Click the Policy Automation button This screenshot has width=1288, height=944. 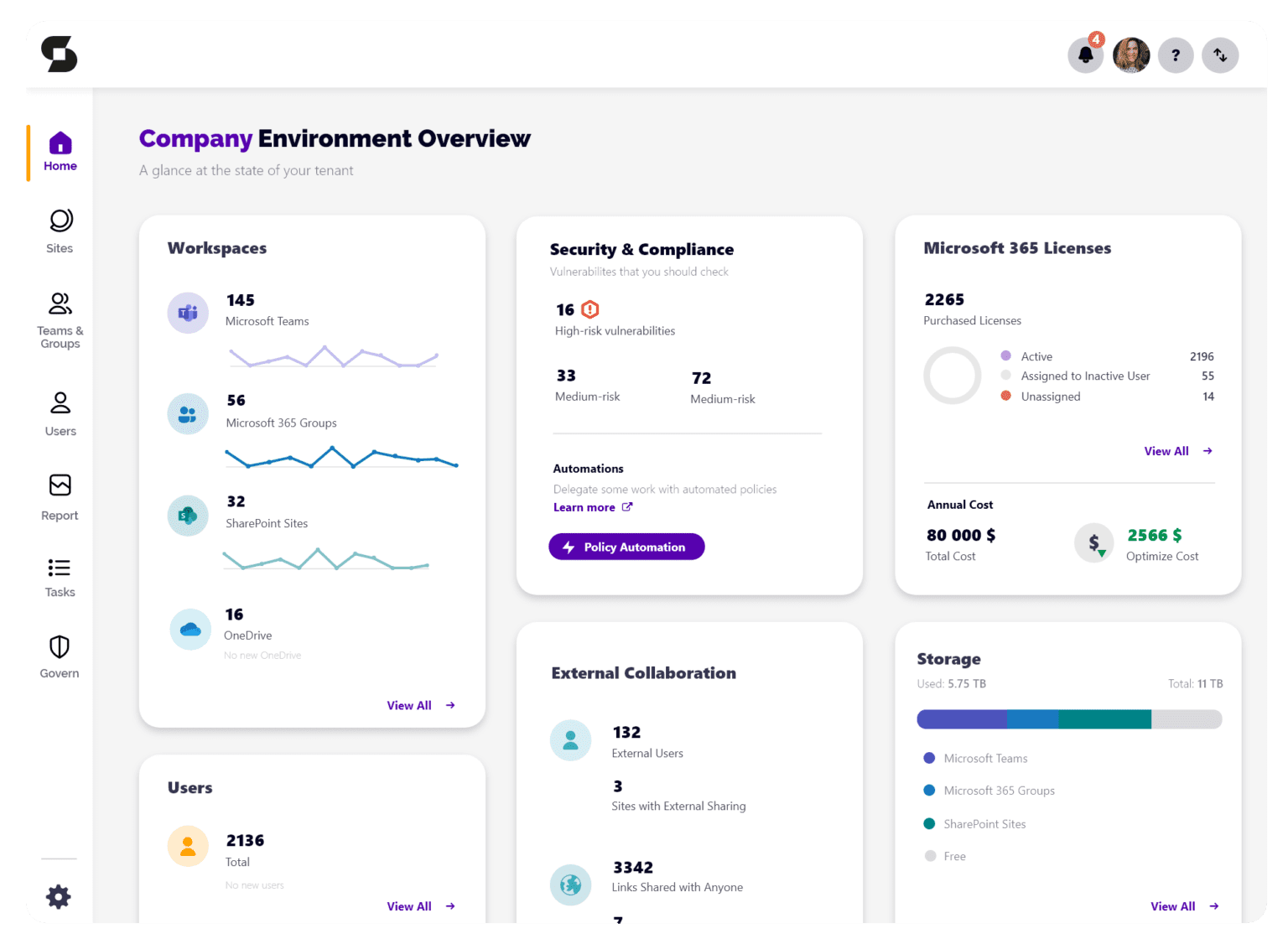point(626,547)
